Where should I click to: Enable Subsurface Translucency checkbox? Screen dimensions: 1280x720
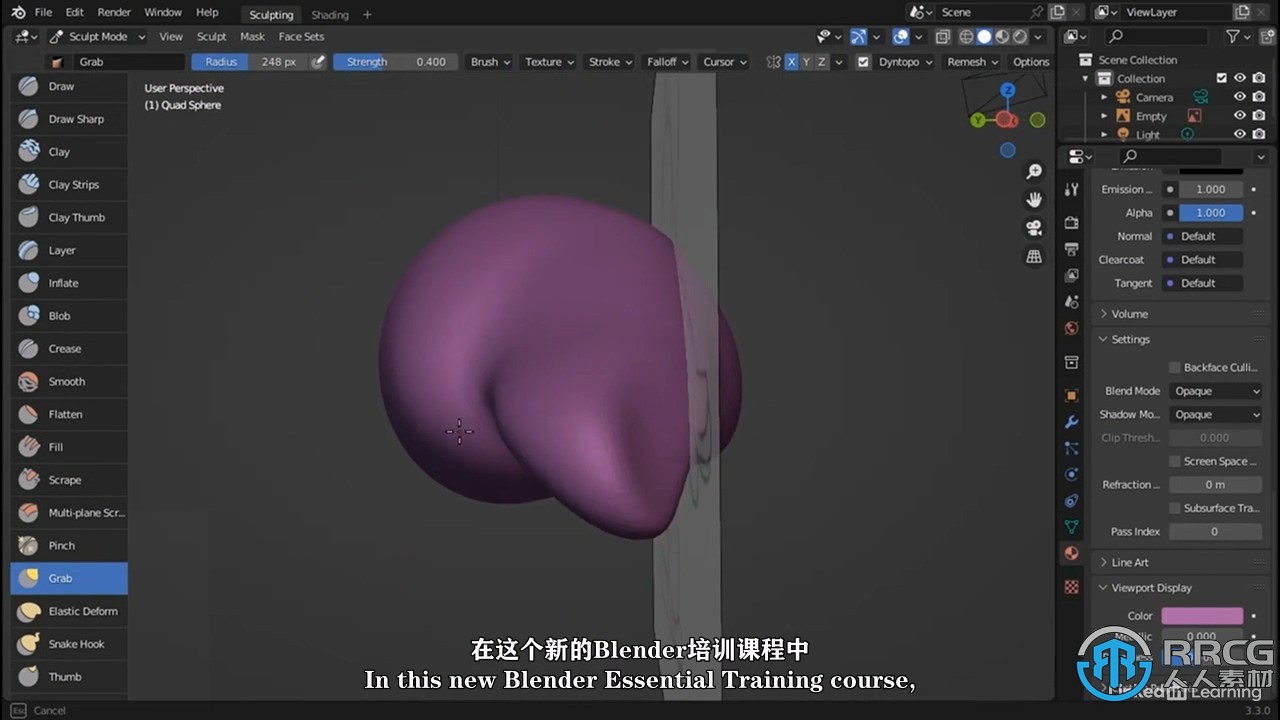click(x=1175, y=508)
